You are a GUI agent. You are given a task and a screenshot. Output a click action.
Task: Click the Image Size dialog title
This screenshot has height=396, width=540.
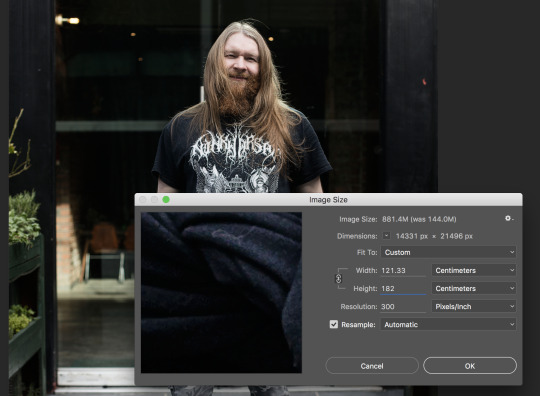tap(328, 200)
